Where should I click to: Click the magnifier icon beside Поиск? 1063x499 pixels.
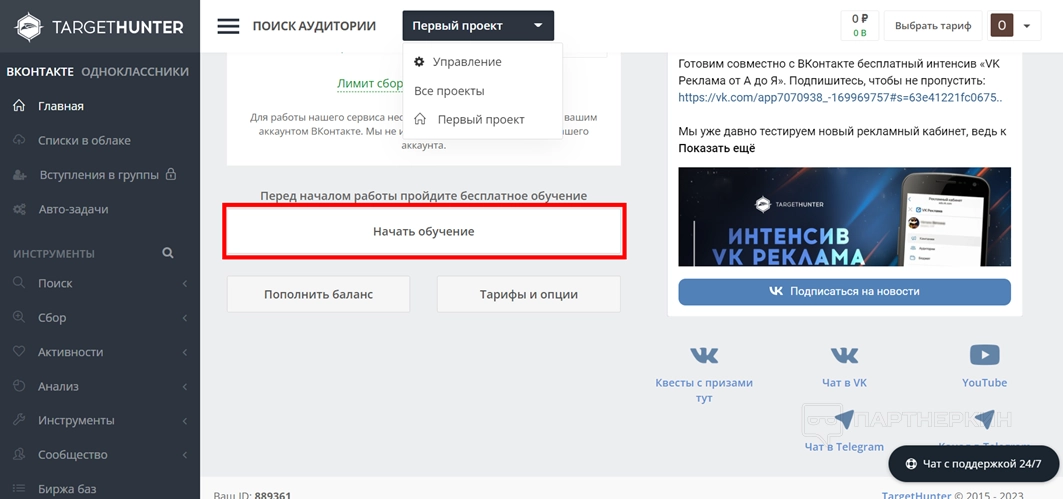[19, 283]
